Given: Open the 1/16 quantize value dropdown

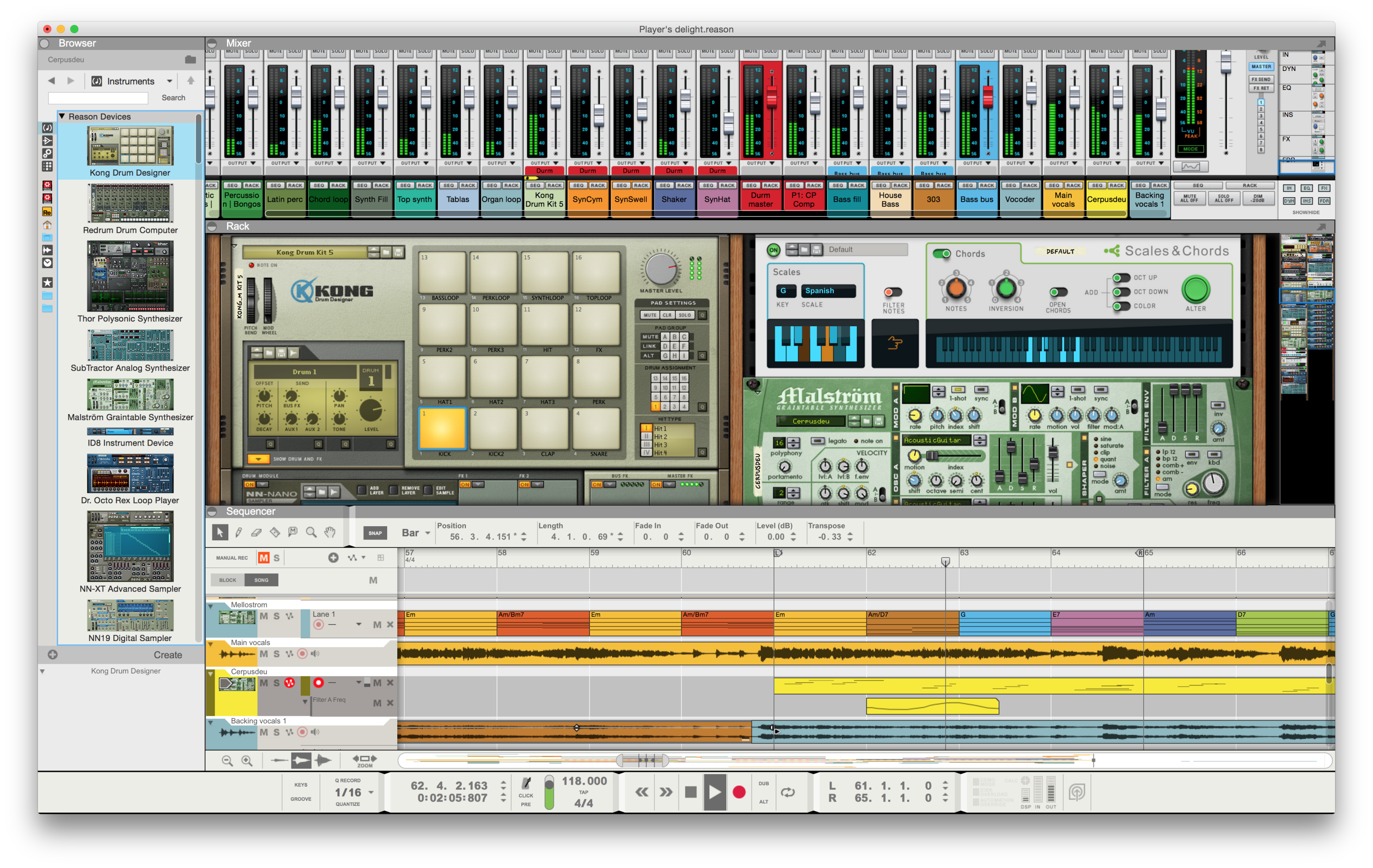Looking at the screenshot, I should (354, 792).
